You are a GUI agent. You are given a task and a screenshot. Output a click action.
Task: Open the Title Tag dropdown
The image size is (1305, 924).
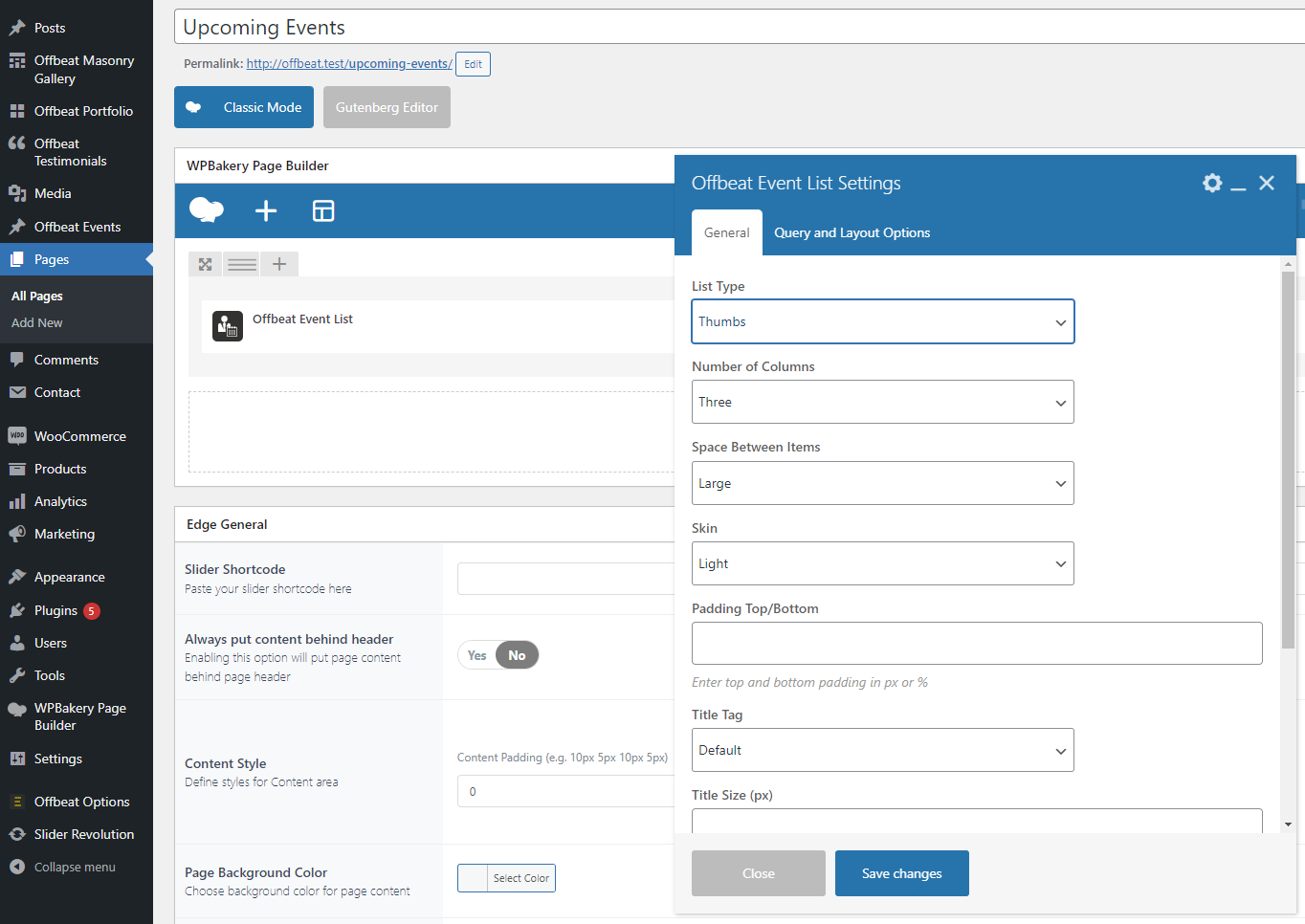(x=882, y=750)
